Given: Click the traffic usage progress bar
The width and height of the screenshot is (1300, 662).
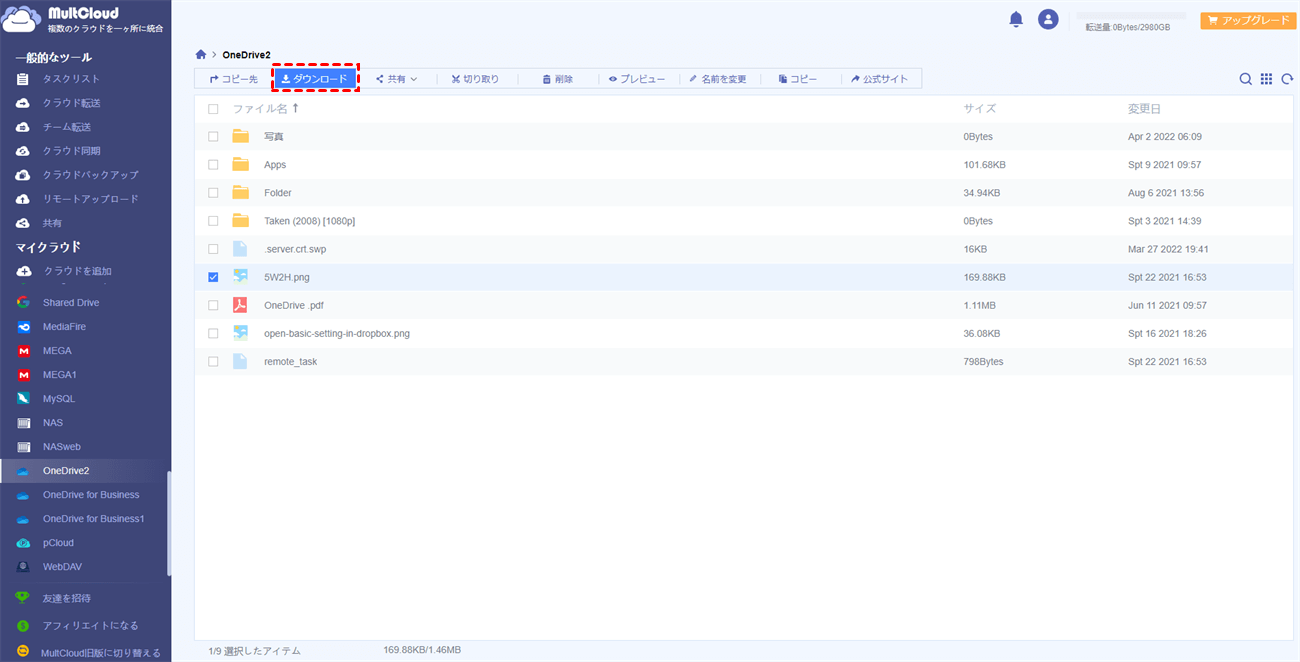Looking at the screenshot, I should click(1131, 16).
